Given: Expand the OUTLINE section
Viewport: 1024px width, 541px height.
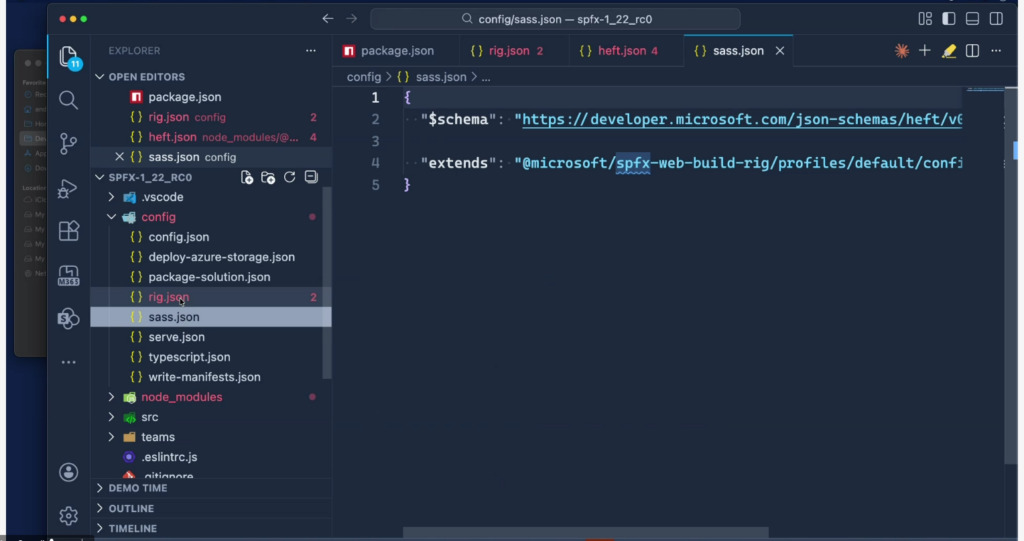Looking at the screenshot, I should pyautogui.click(x=131, y=508).
